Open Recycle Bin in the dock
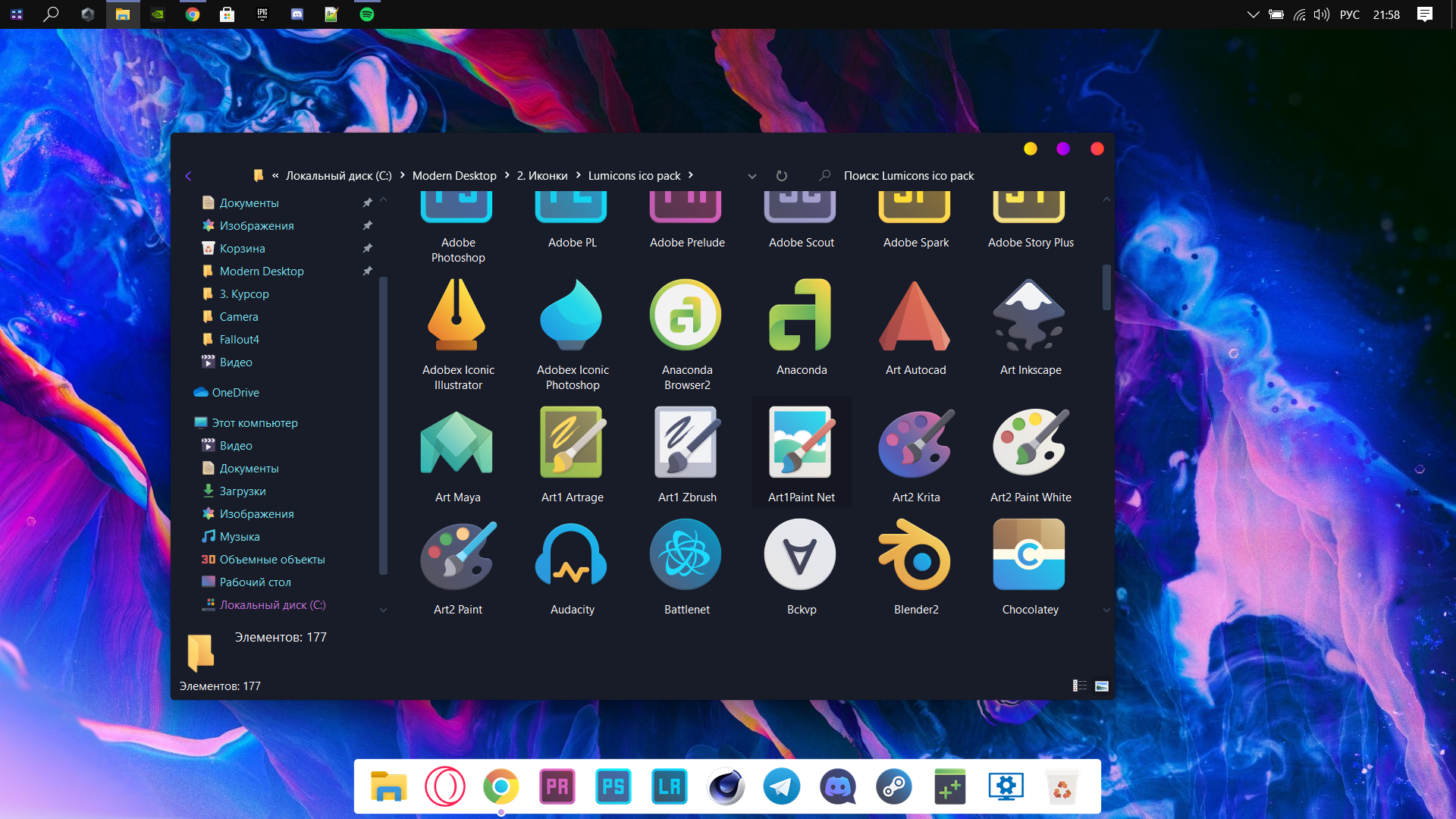Image resolution: width=1456 pixels, height=819 pixels. [1062, 786]
